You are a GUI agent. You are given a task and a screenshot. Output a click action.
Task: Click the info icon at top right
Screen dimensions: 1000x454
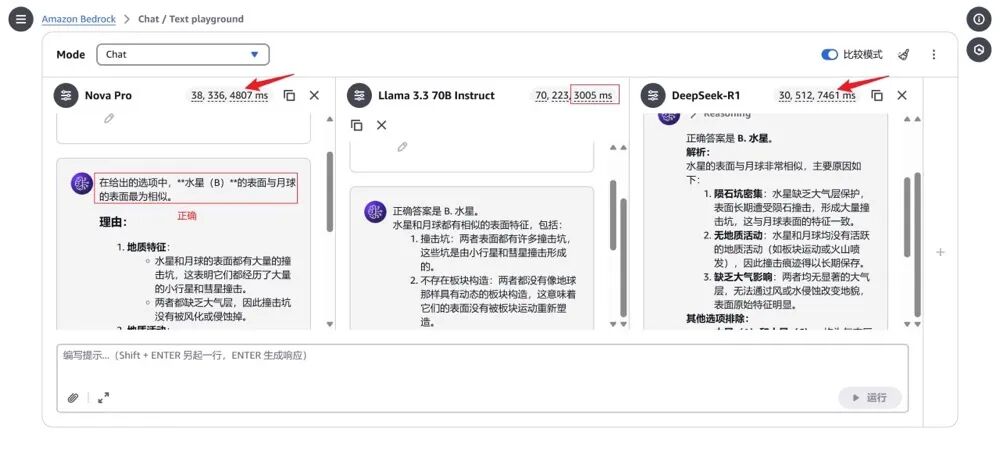(978, 19)
